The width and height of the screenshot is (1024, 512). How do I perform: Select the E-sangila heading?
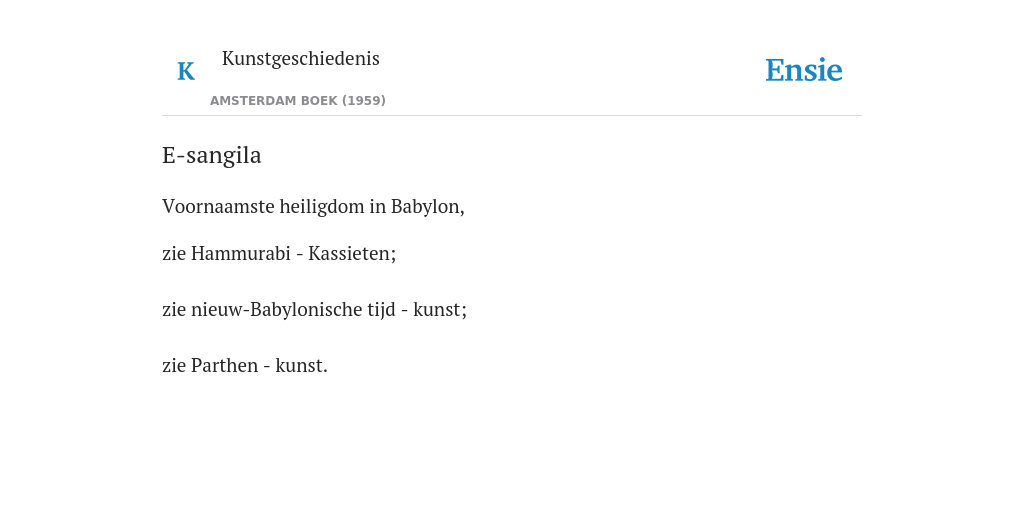[212, 155]
